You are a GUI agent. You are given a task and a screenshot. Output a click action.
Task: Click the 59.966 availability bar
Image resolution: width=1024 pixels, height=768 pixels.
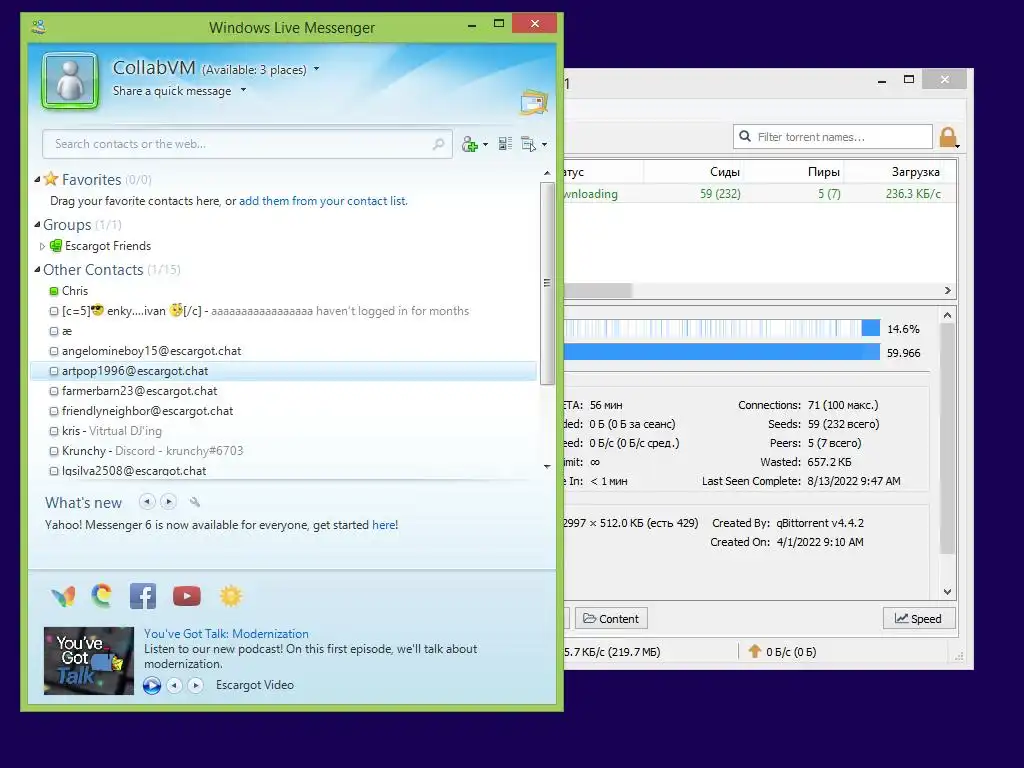point(722,353)
